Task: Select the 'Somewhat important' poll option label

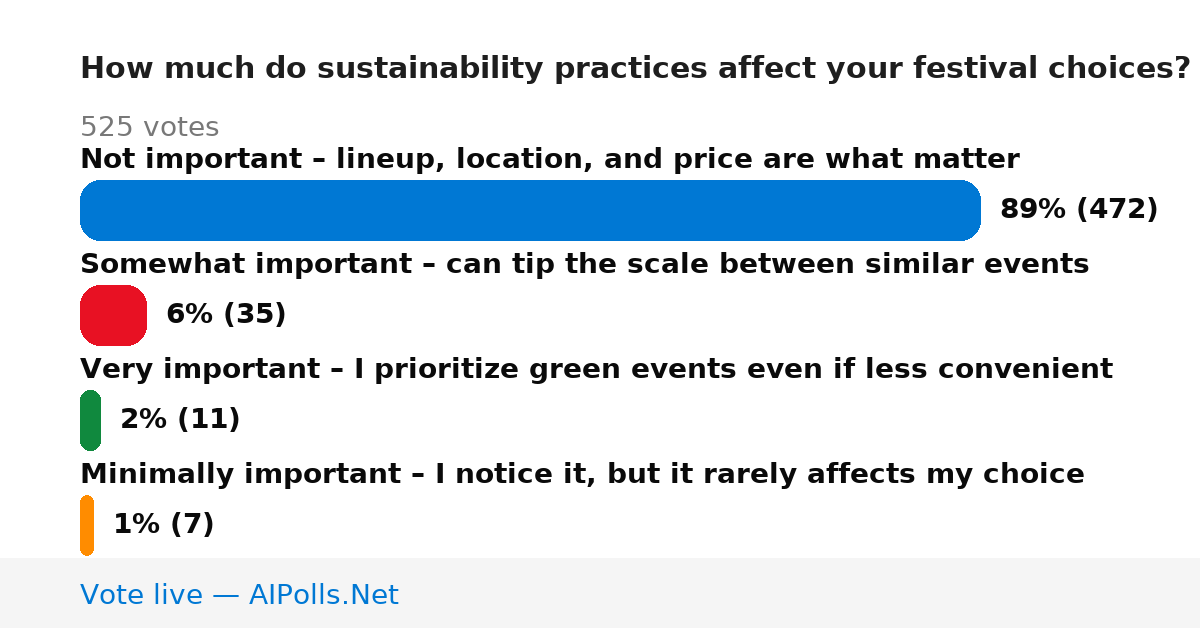Action: tap(584, 264)
